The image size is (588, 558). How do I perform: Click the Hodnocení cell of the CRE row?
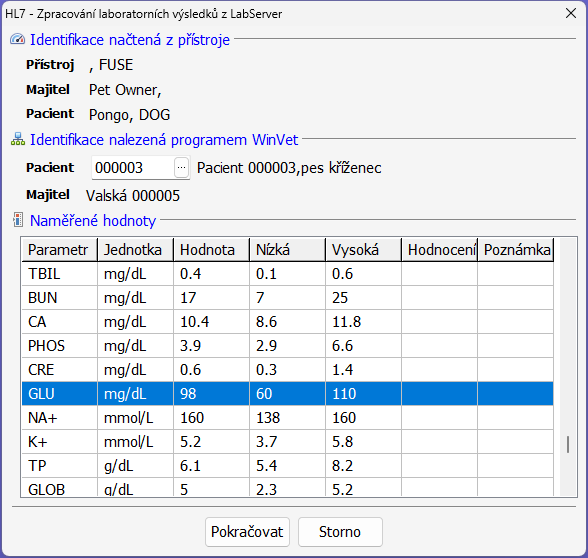tap(440, 370)
